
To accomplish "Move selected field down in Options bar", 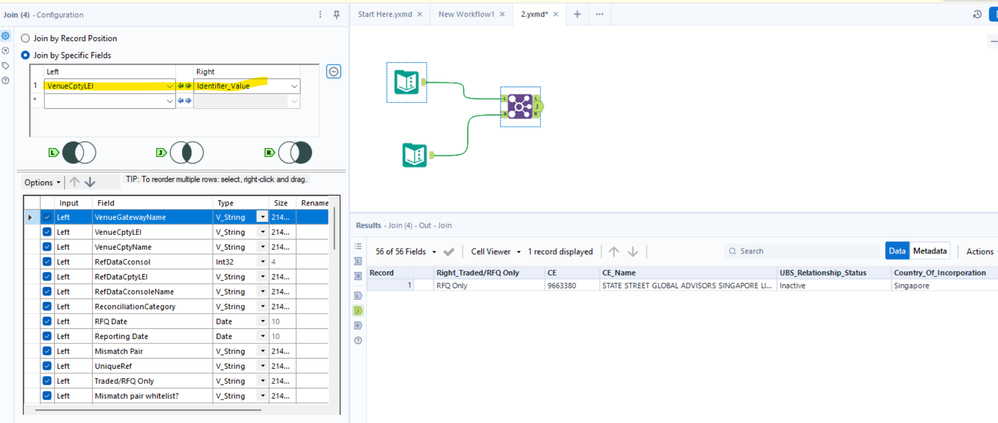I will tap(90, 182).
